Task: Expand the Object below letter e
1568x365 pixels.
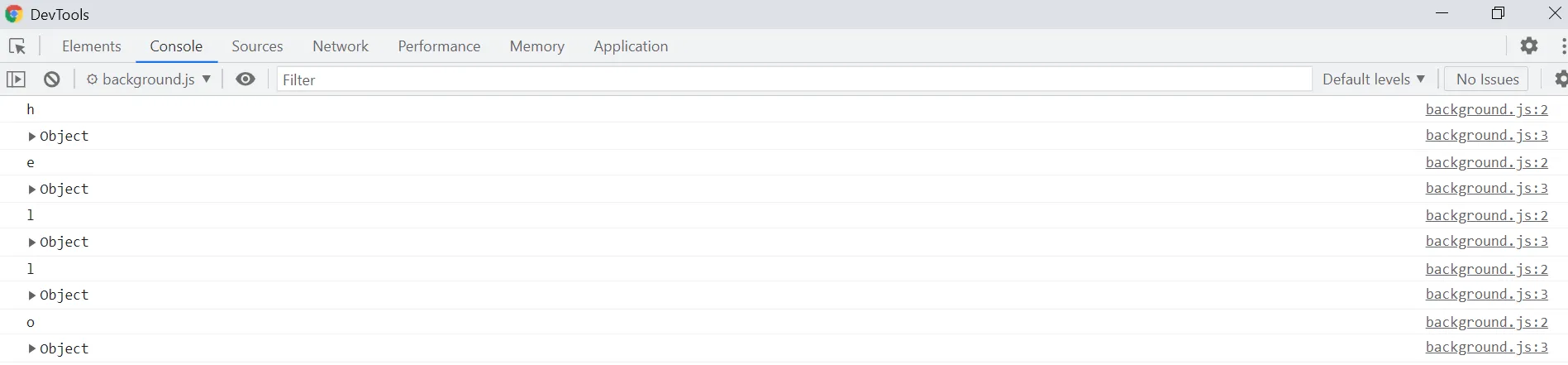Action: 32,190
